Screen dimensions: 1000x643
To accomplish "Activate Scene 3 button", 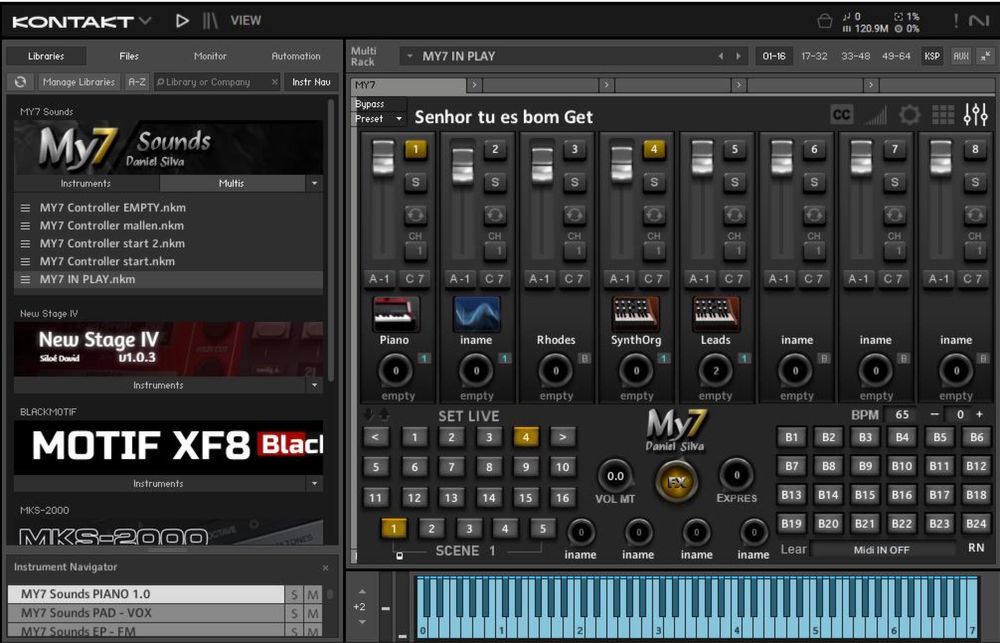I will (469, 528).
